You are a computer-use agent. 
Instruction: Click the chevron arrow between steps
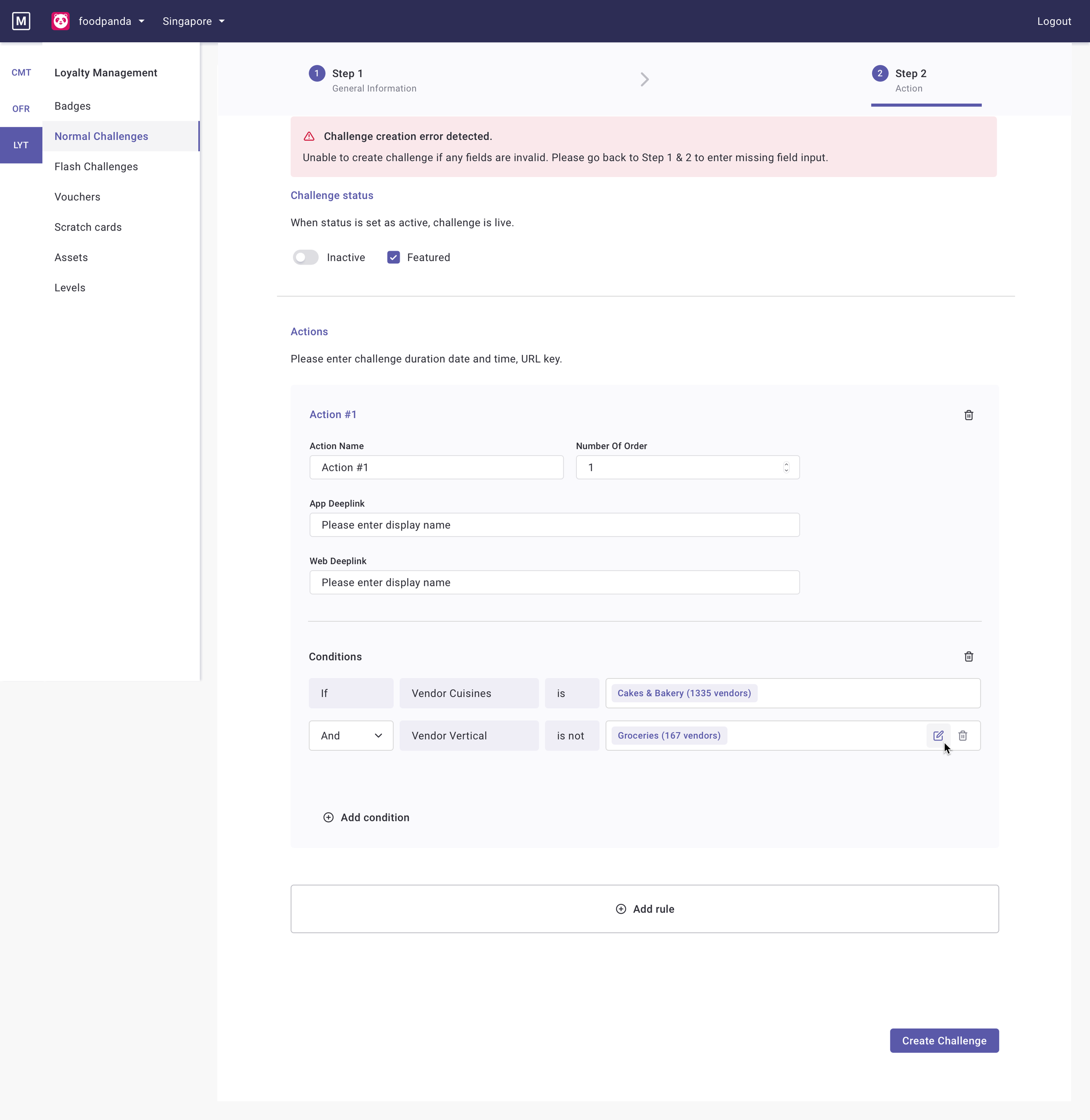point(644,79)
